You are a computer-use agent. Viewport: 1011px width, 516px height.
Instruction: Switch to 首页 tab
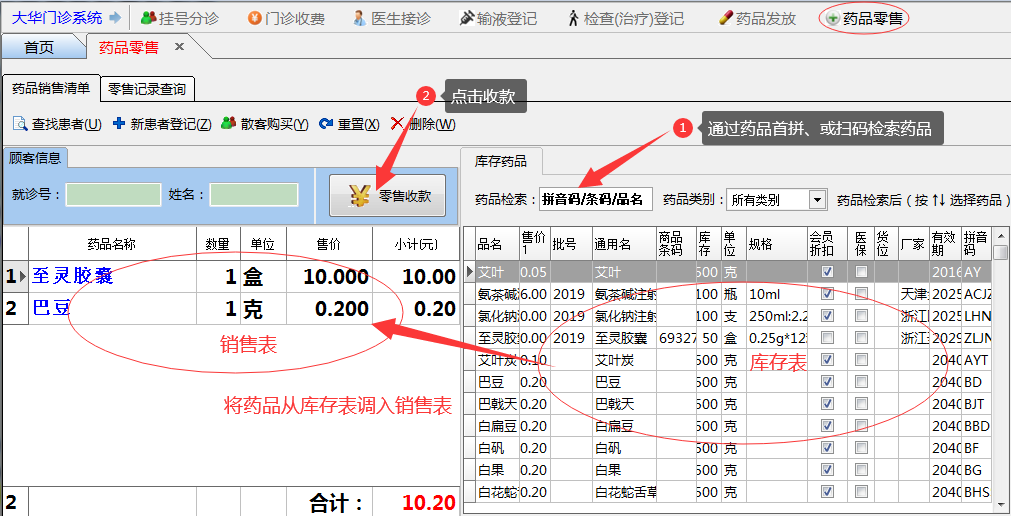point(39,47)
